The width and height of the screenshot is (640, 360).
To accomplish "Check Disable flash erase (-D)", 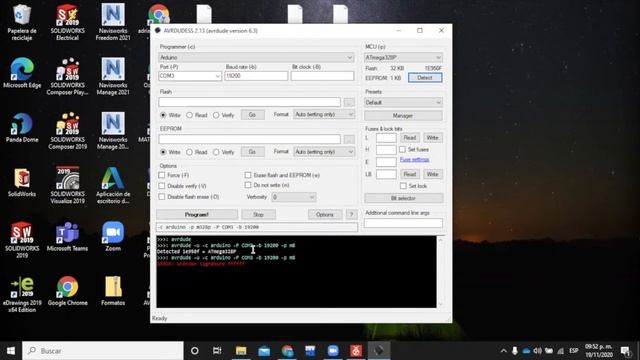I will pyautogui.click(x=162, y=197).
